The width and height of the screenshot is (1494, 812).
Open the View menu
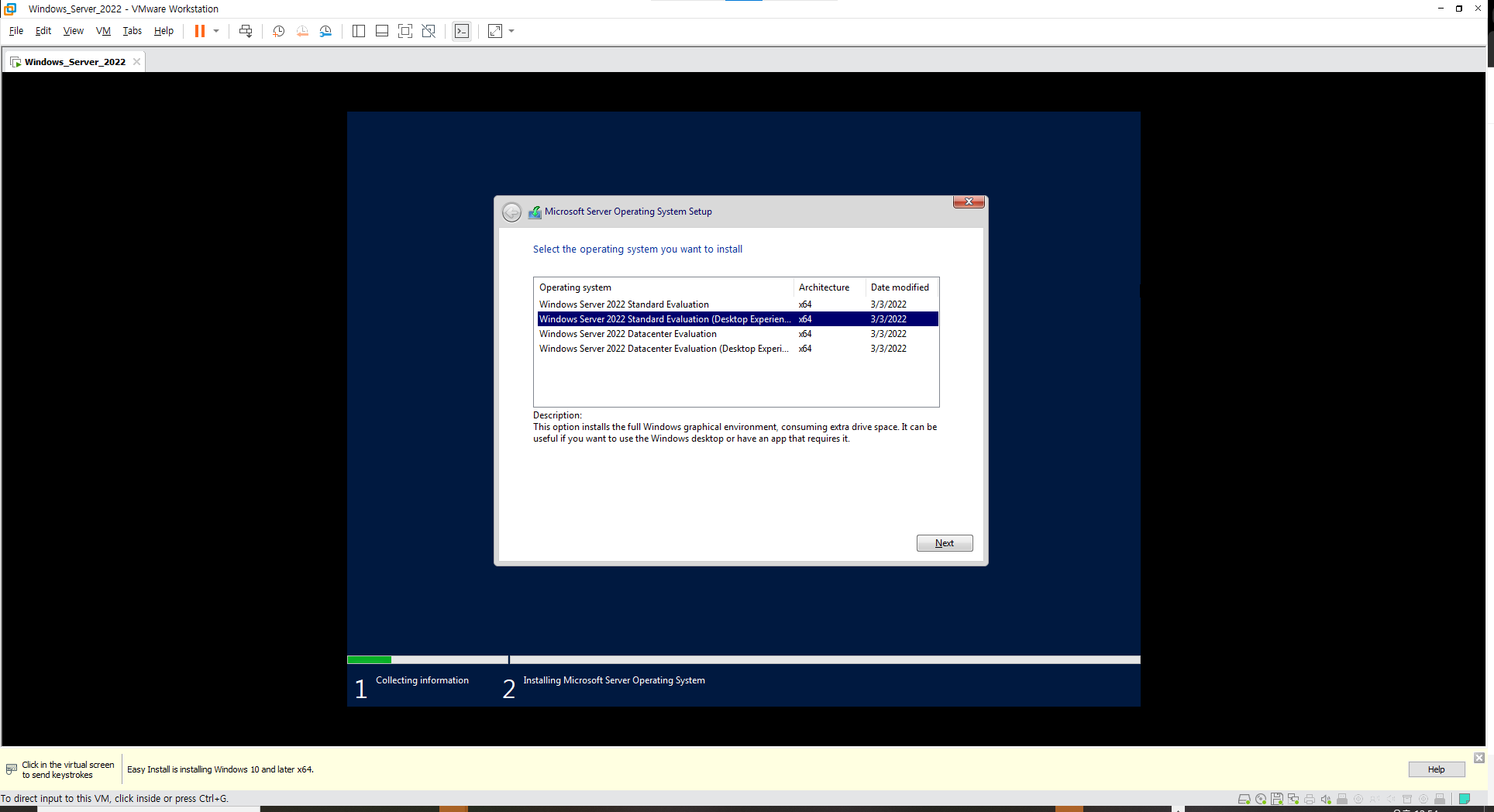(74, 31)
